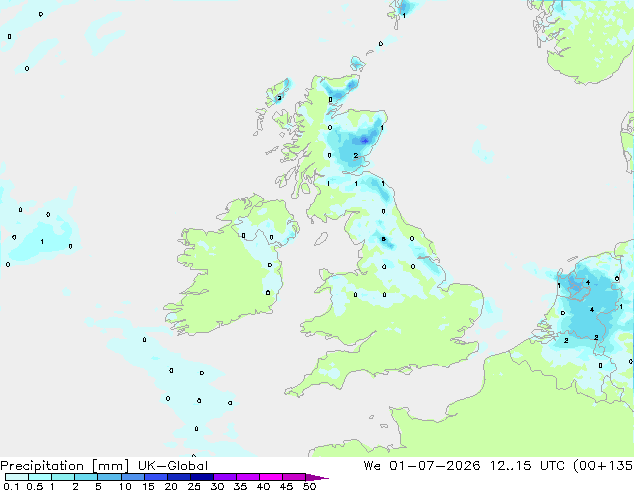
Task: Click the legend scale label '35'
Action: point(240,486)
